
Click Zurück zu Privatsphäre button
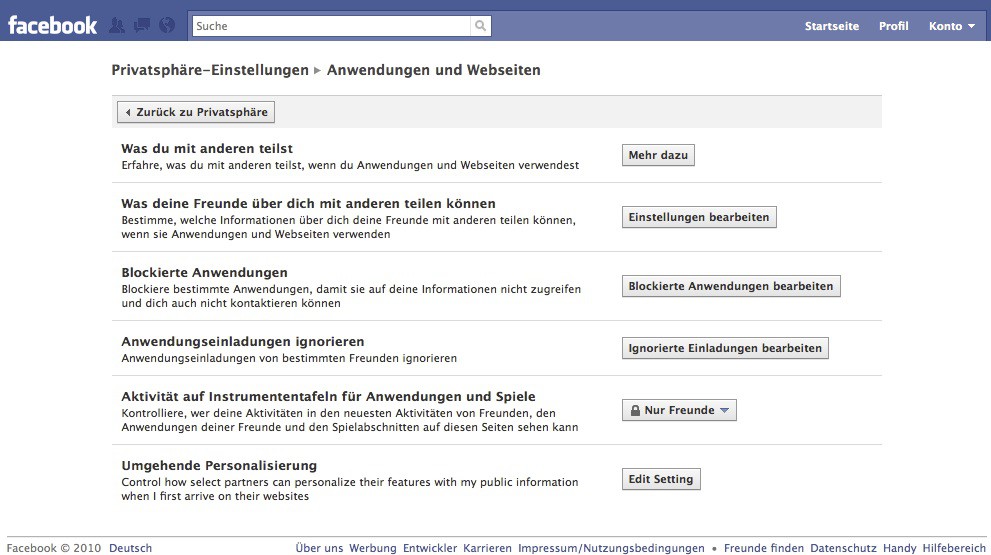coord(196,112)
